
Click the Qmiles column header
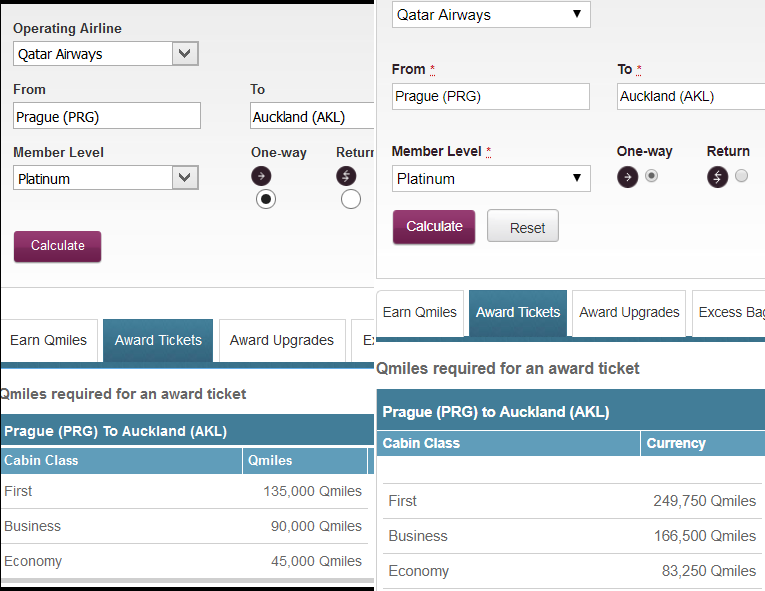click(304, 460)
